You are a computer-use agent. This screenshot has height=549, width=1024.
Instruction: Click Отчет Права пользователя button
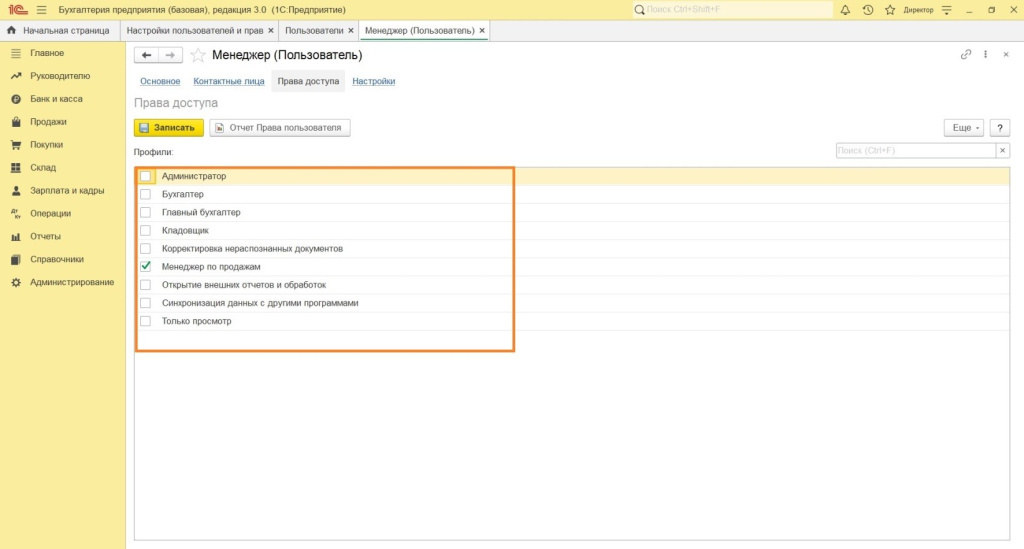coord(280,128)
